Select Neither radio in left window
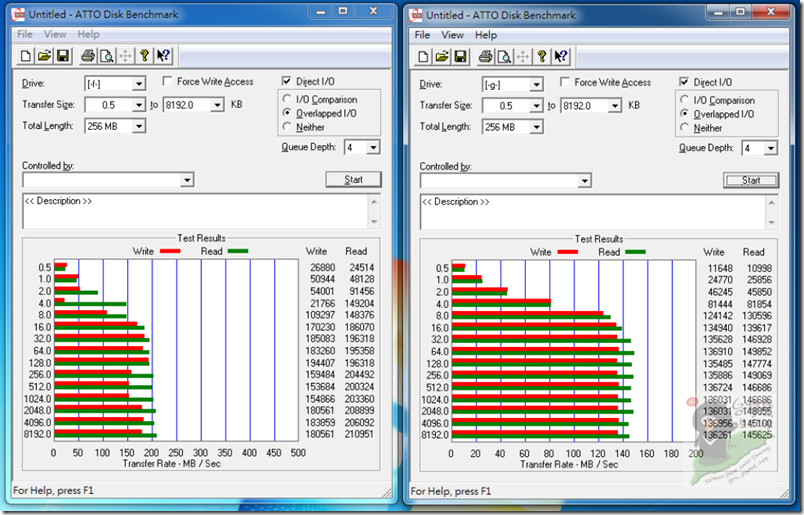Image resolution: width=804 pixels, height=515 pixels. coord(287,126)
